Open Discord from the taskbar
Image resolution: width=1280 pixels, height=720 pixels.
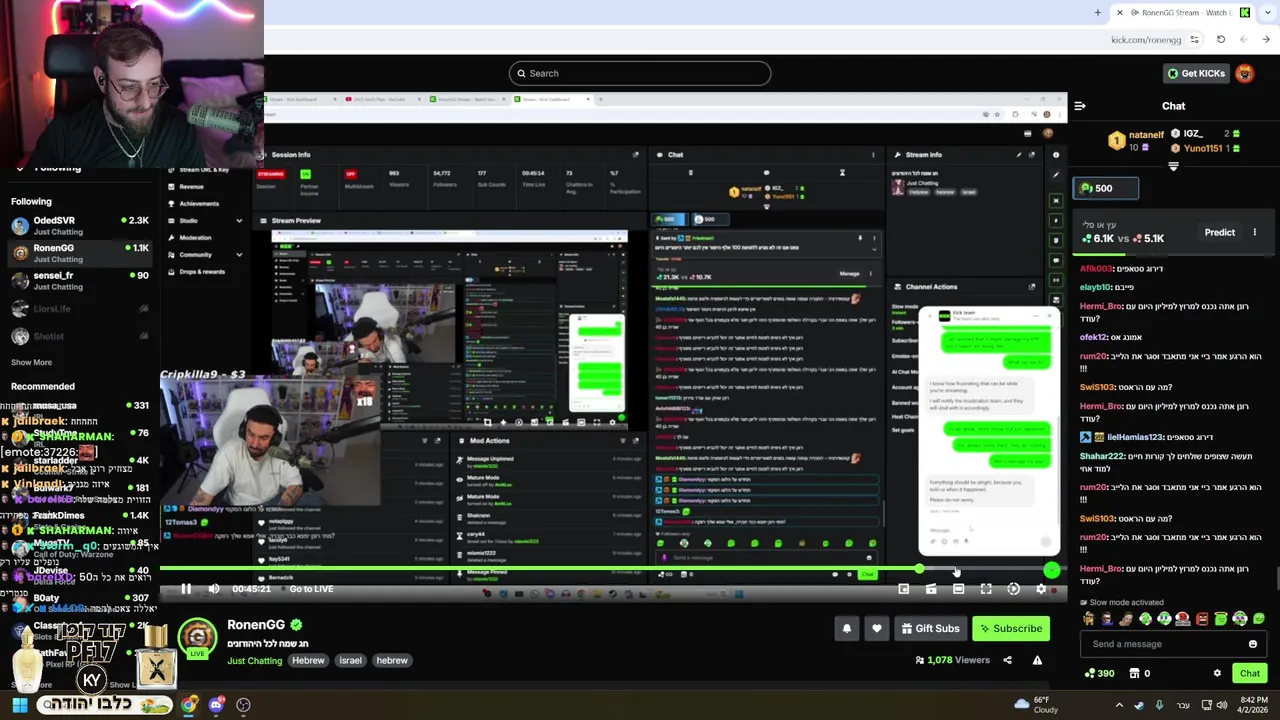coord(216,705)
